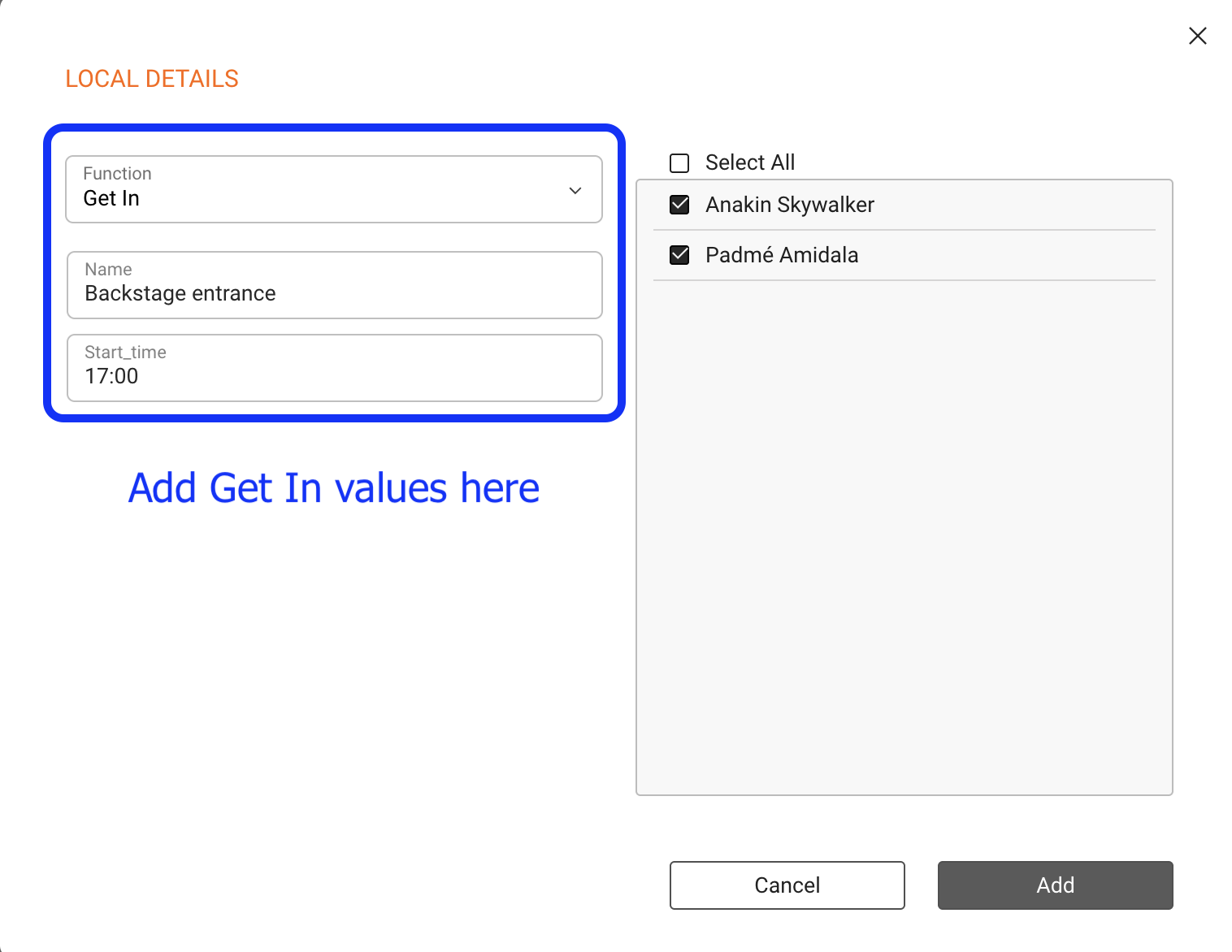Click the Add button

(x=1055, y=885)
